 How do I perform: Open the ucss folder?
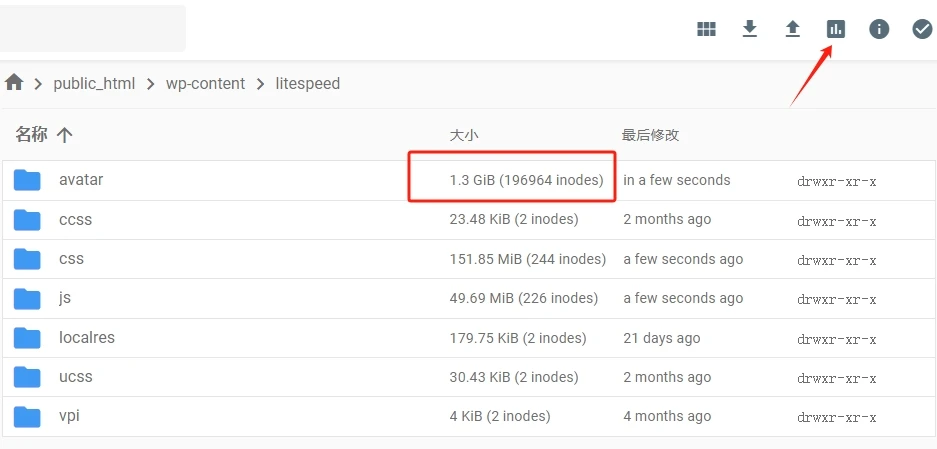(75, 377)
